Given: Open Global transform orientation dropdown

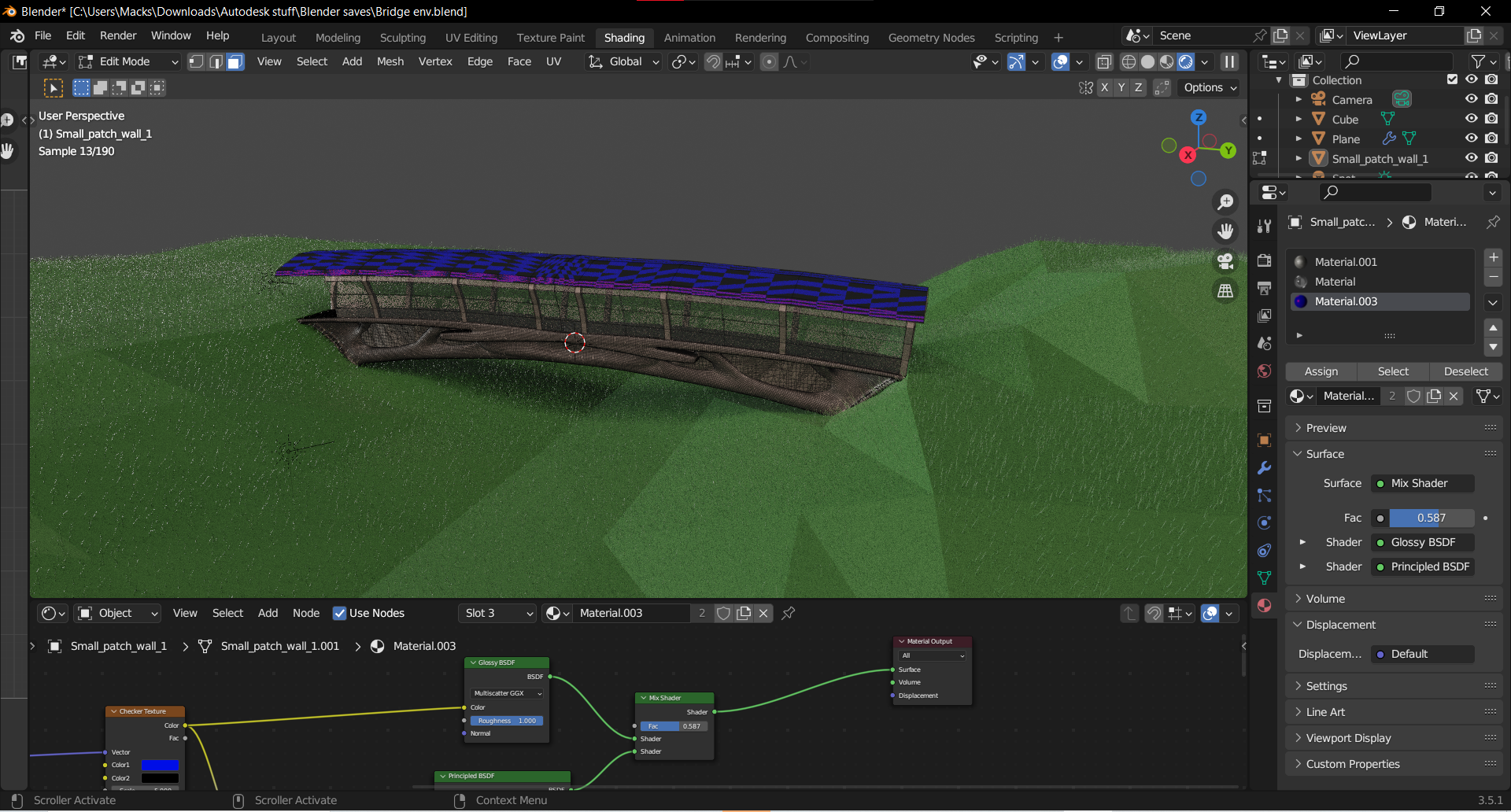Looking at the screenshot, I should point(623,61).
